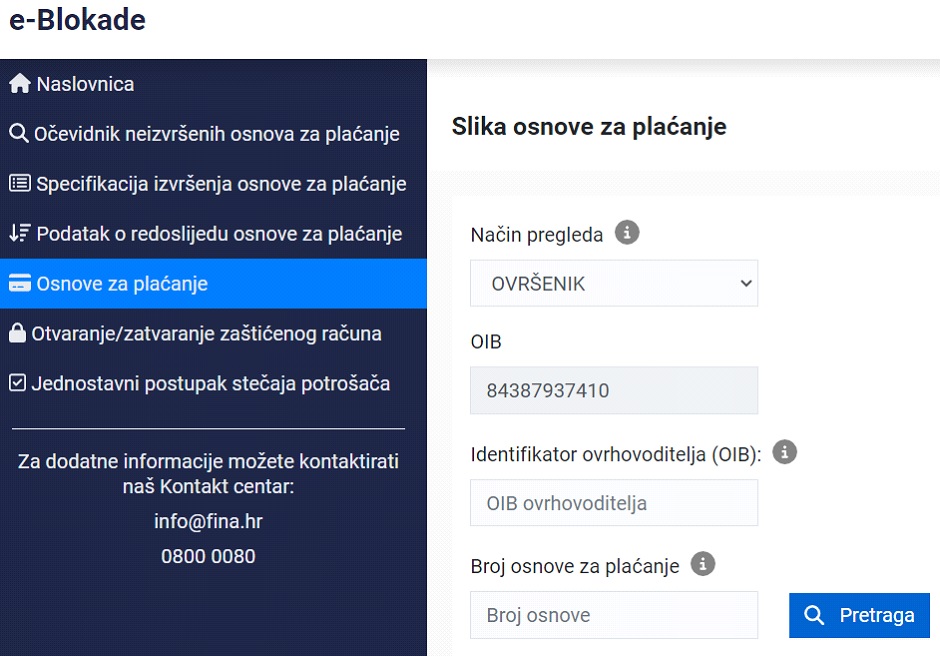
Task: Click the list icon beside Specifikacija izvršenja
Action: 19,184
